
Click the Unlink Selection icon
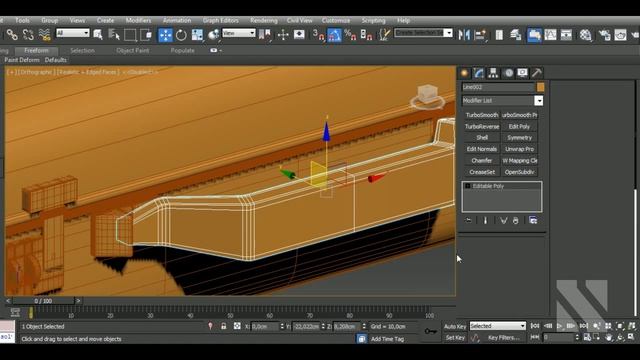tap(28, 35)
